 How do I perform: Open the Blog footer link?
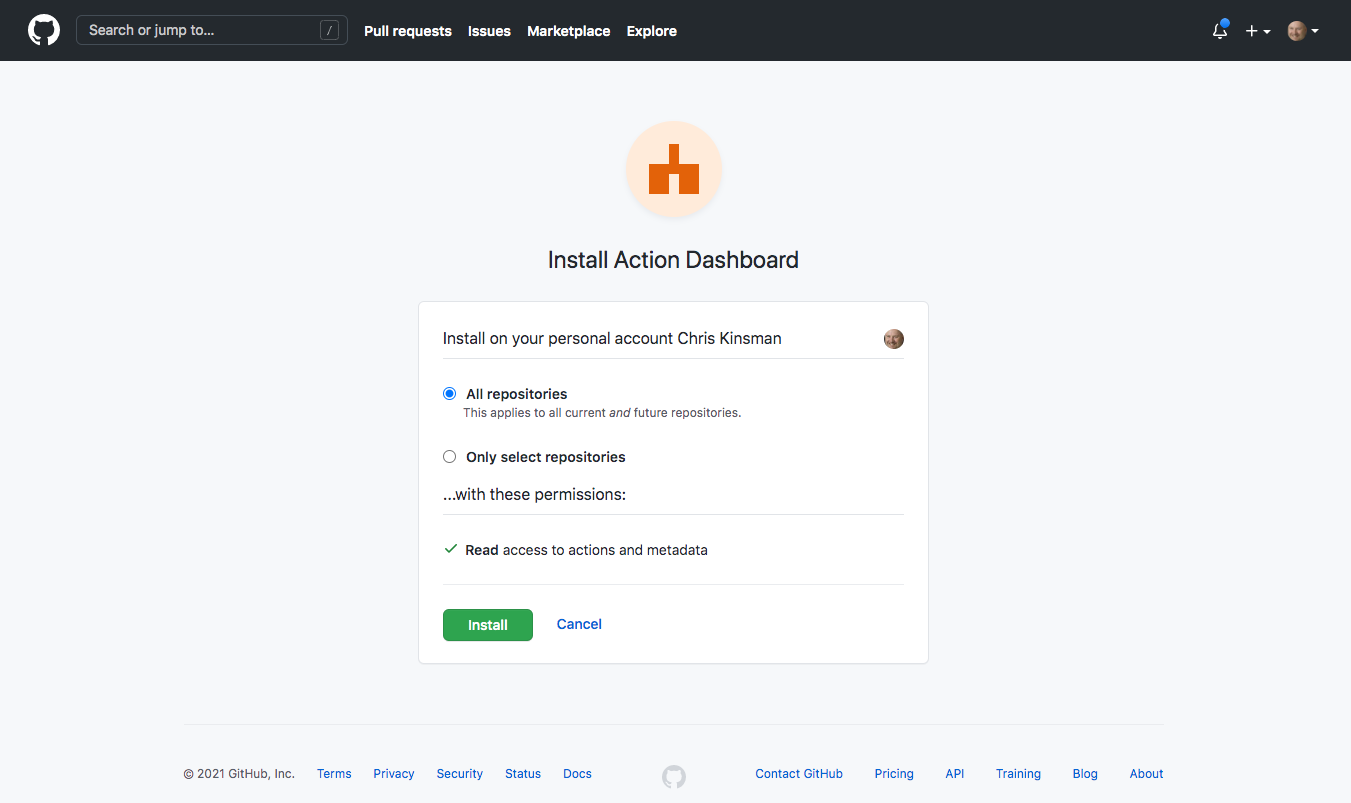point(1085,774)
